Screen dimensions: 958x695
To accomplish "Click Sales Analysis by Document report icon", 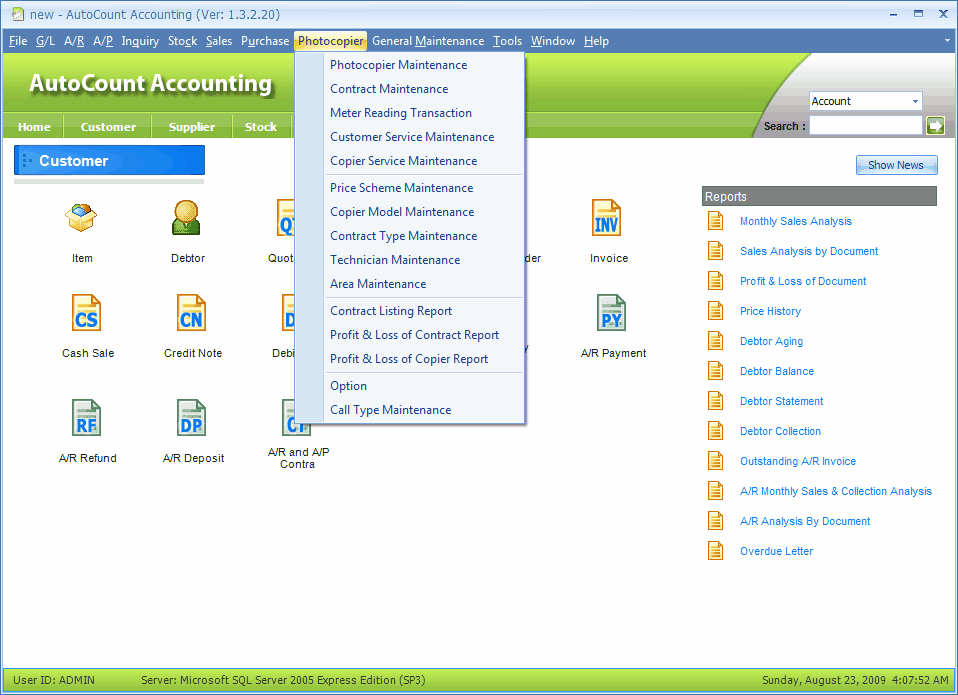I will pos(715,251).
